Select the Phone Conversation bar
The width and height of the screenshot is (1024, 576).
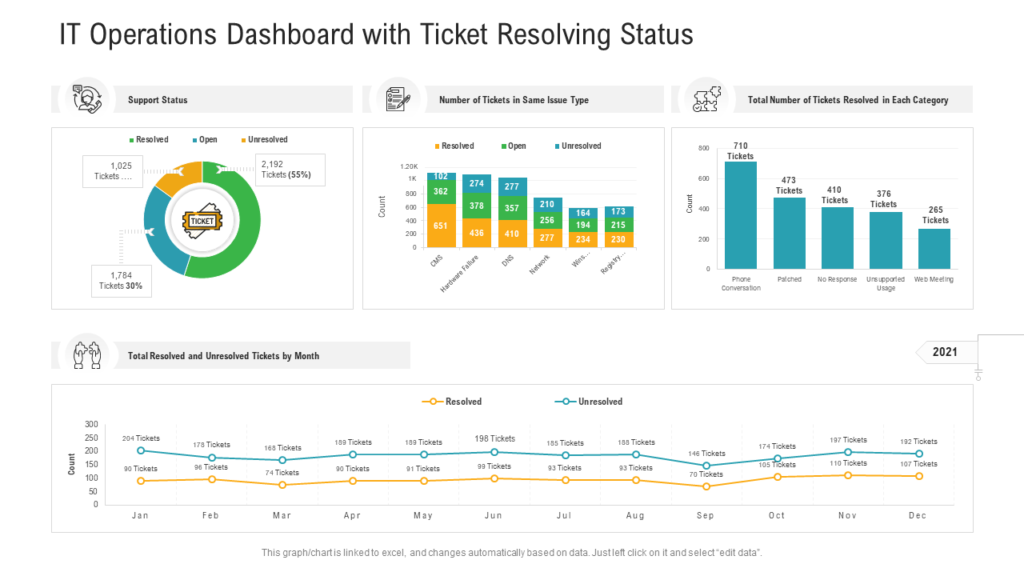coord(740,215)
